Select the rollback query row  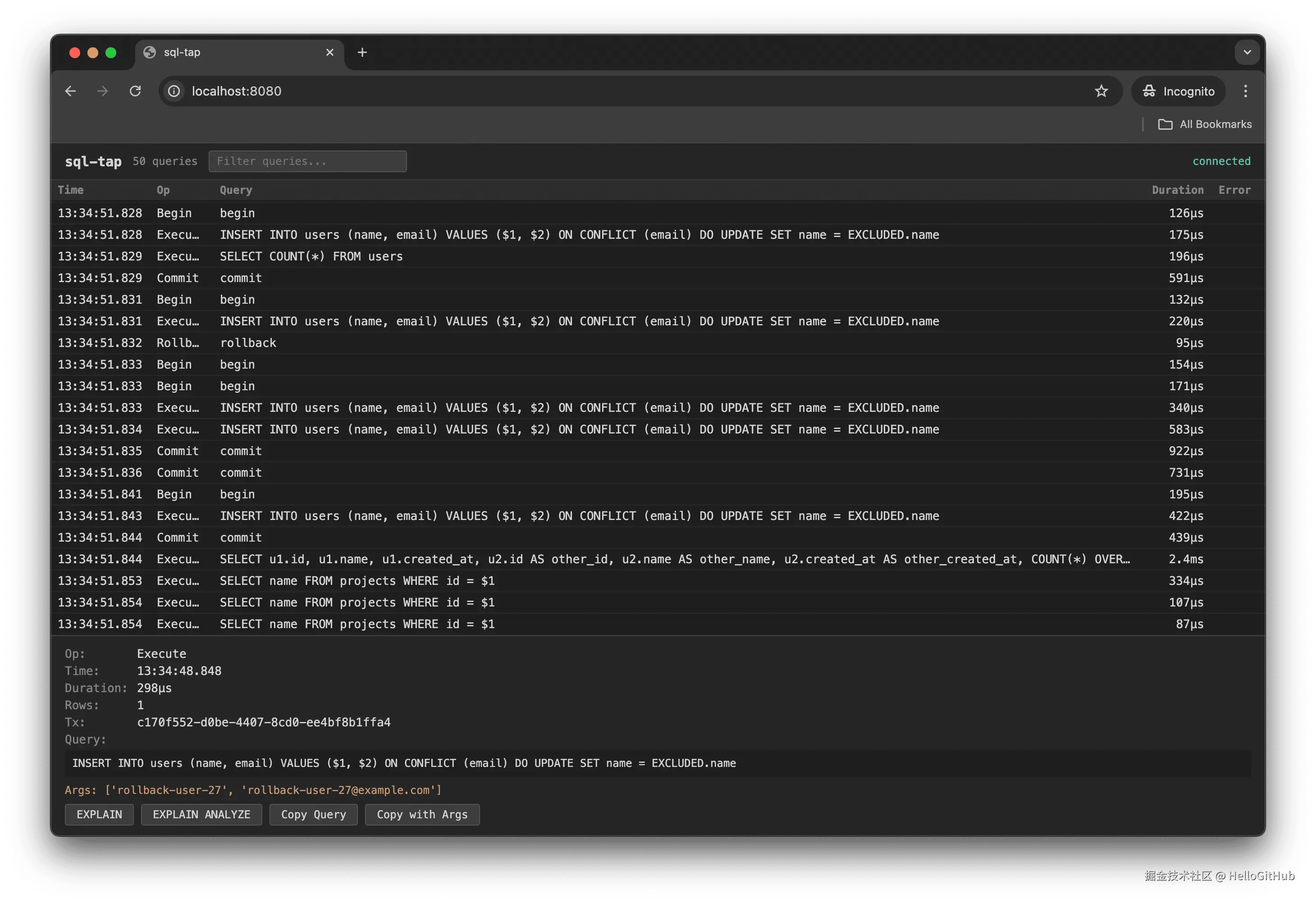[x=248, y=343]
